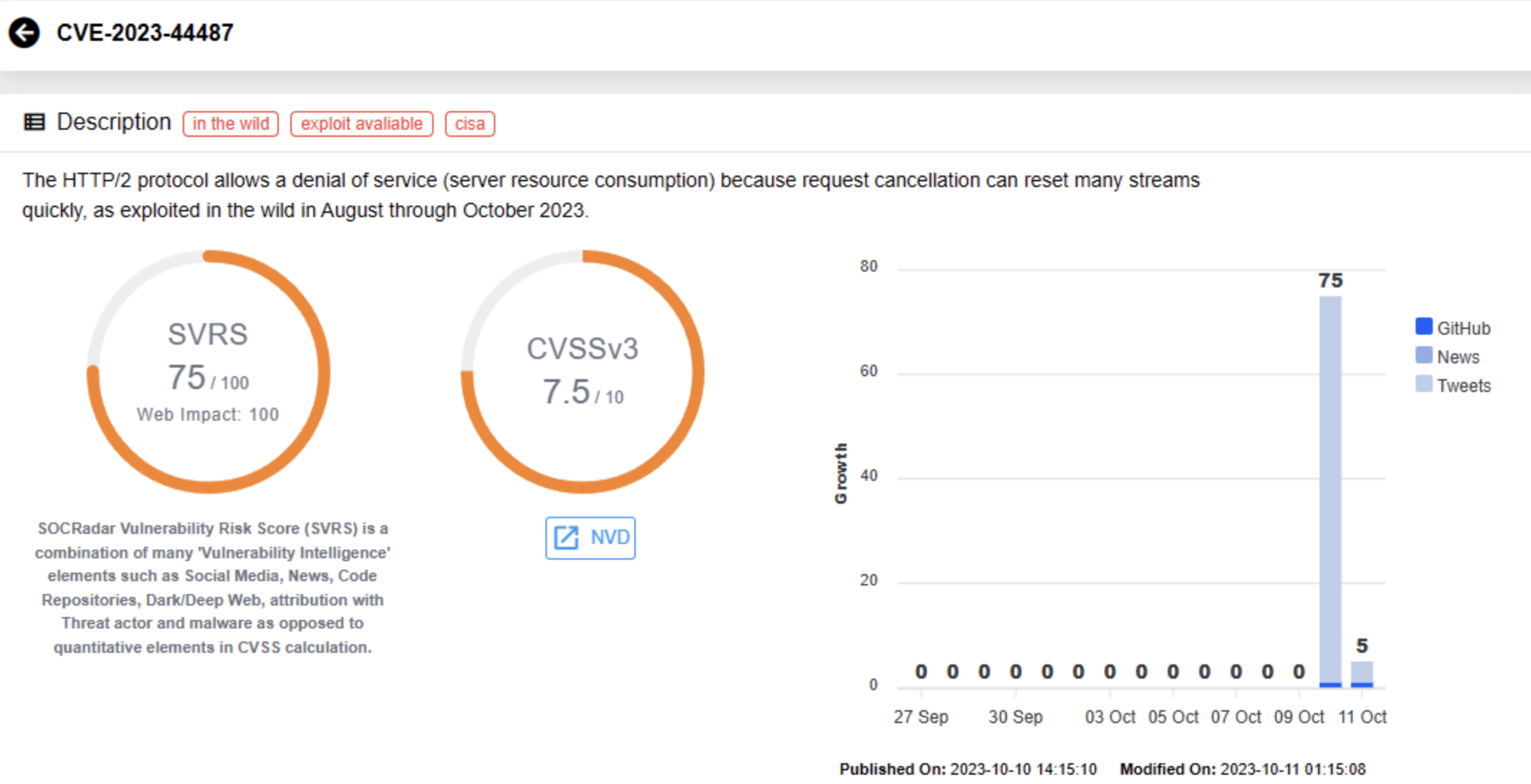Click the 09 Oct axis label
Viewport: 1531px width, 784px height.
tap(1299, 717)
